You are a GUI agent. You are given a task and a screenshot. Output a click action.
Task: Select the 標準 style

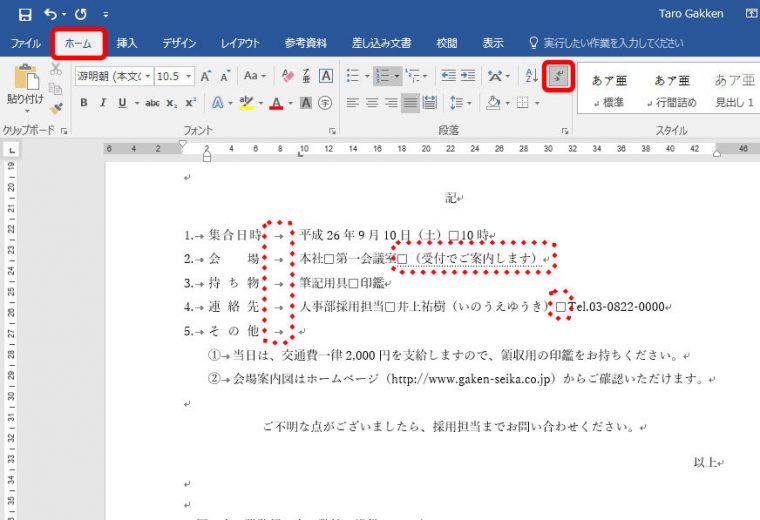click(x=609, y=91)
